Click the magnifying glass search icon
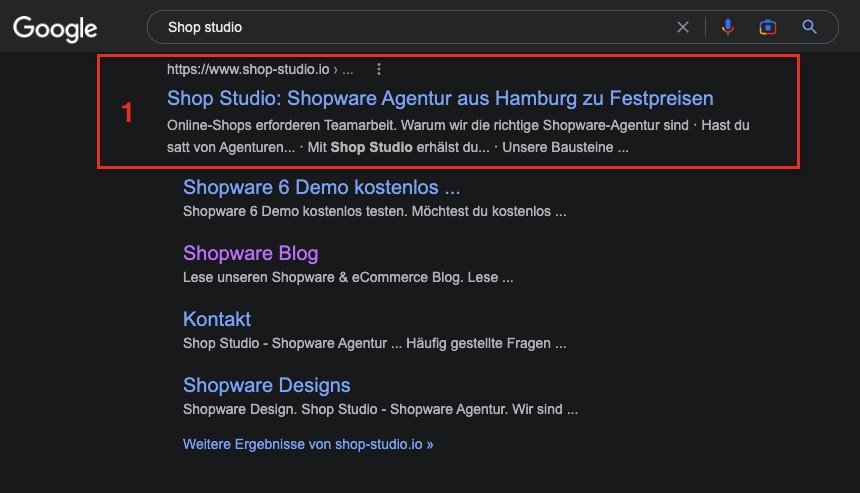This screenshot has width=860, height=493. click(x=810, y=28)
